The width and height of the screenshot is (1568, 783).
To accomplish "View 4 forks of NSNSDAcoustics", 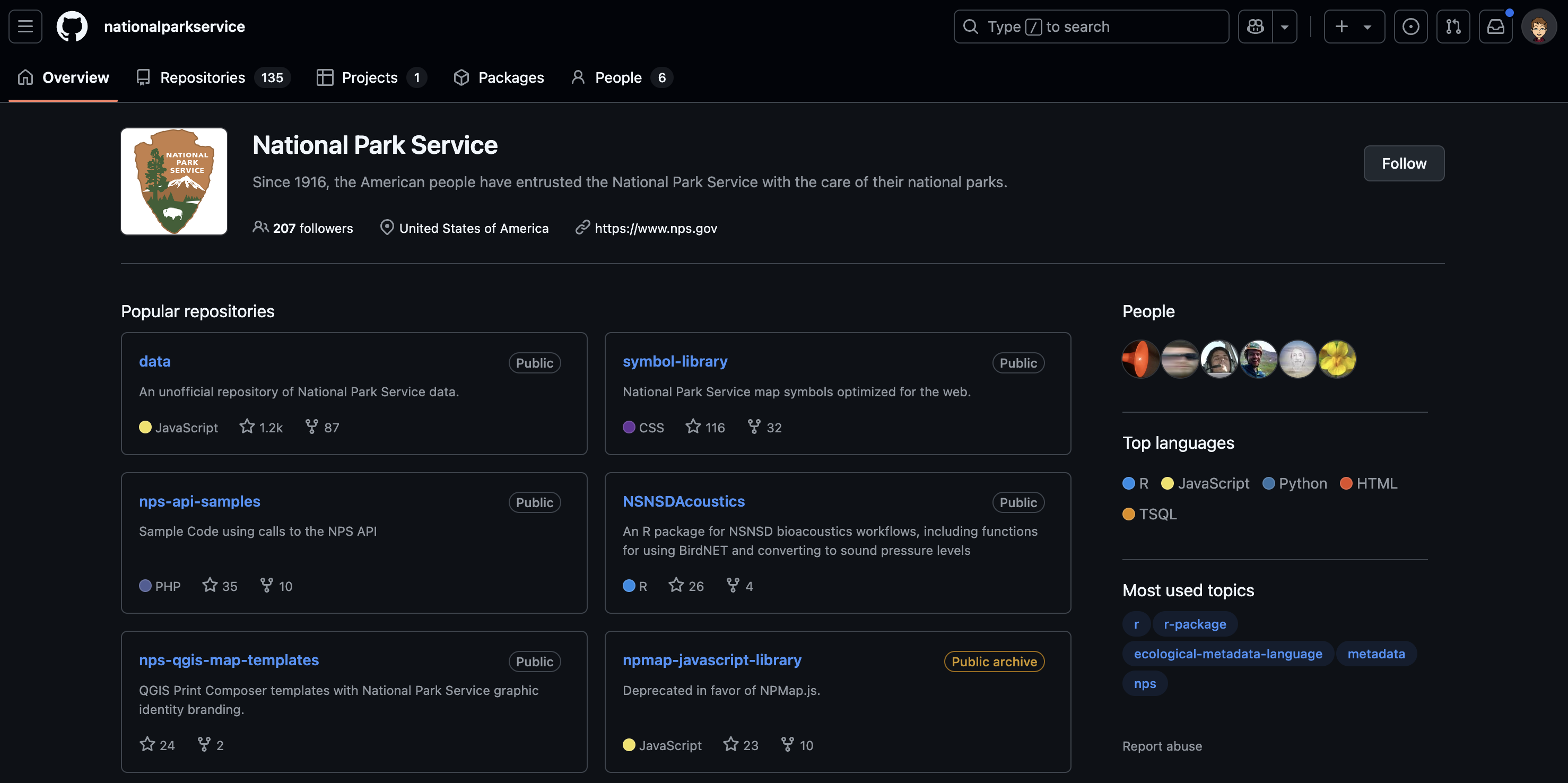I will tap(739, 585).
